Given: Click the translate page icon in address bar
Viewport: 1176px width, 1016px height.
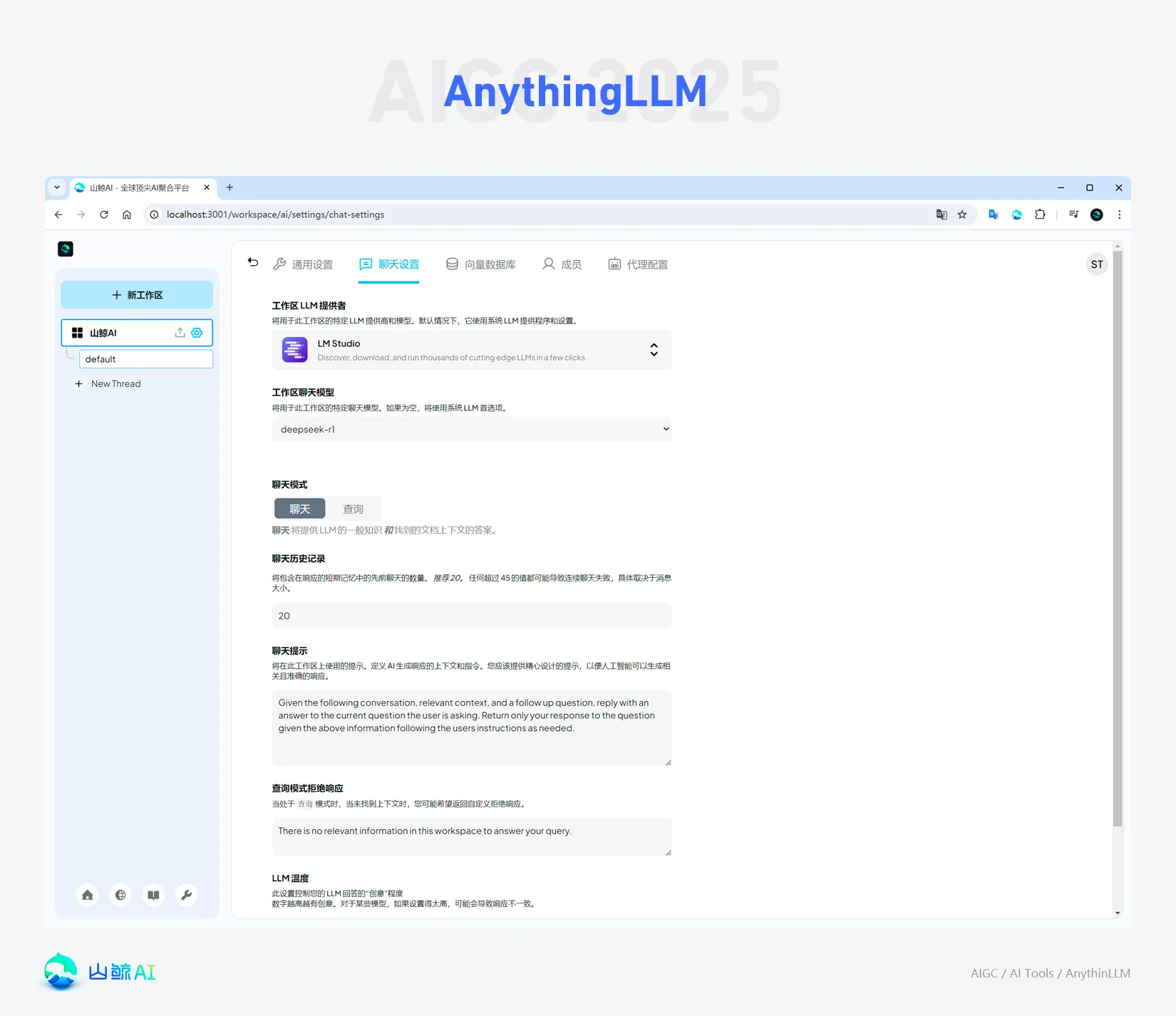Looking at the screenshot, I should pos(942,214).
